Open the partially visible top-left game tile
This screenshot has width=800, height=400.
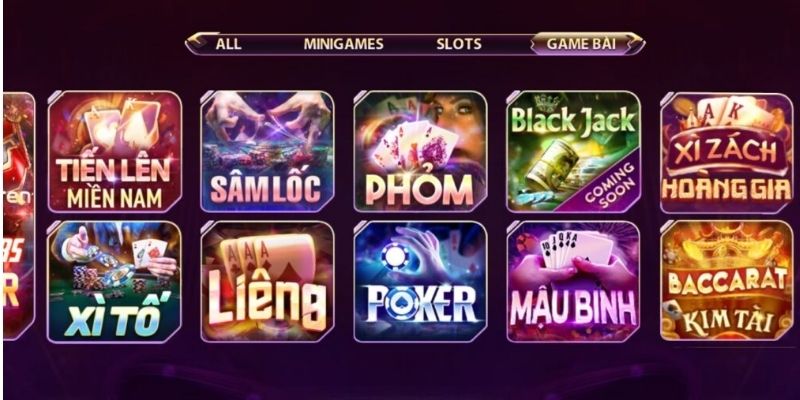(x=19, y=152)
